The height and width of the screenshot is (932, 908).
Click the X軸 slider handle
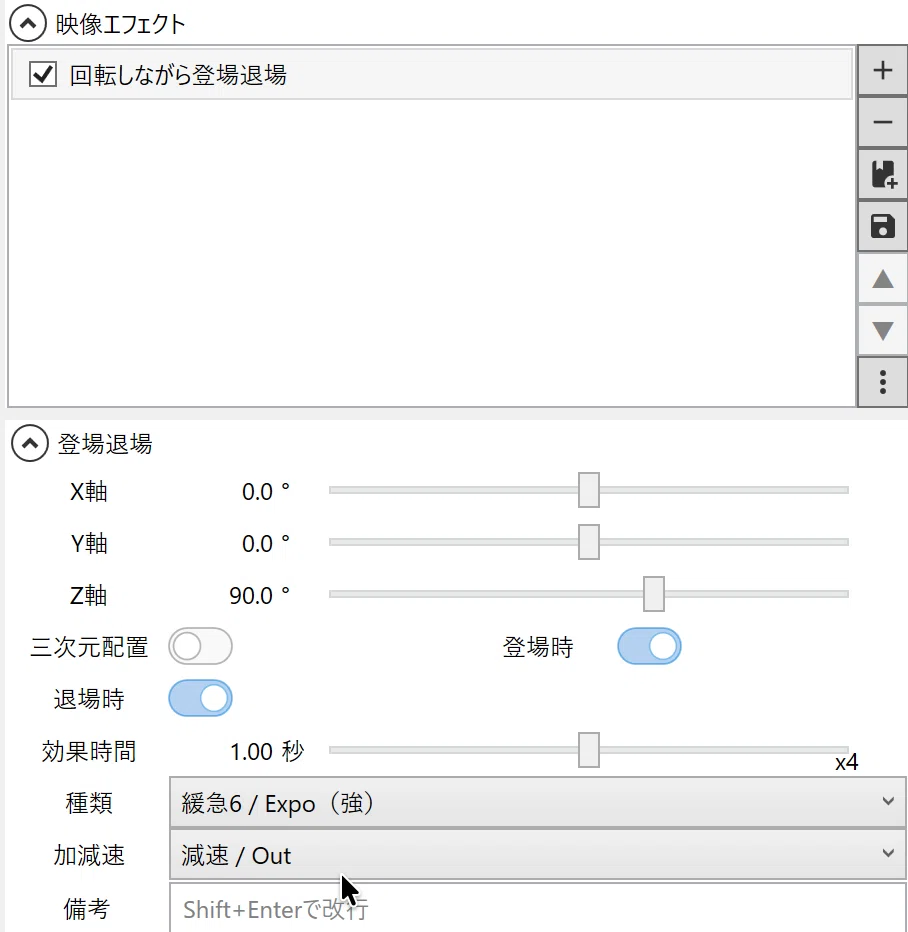coord(588,490)
